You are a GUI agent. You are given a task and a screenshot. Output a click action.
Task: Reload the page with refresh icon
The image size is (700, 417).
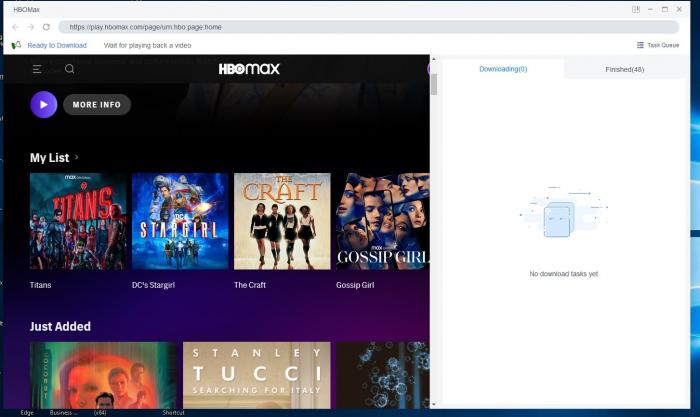pos(46,27)
